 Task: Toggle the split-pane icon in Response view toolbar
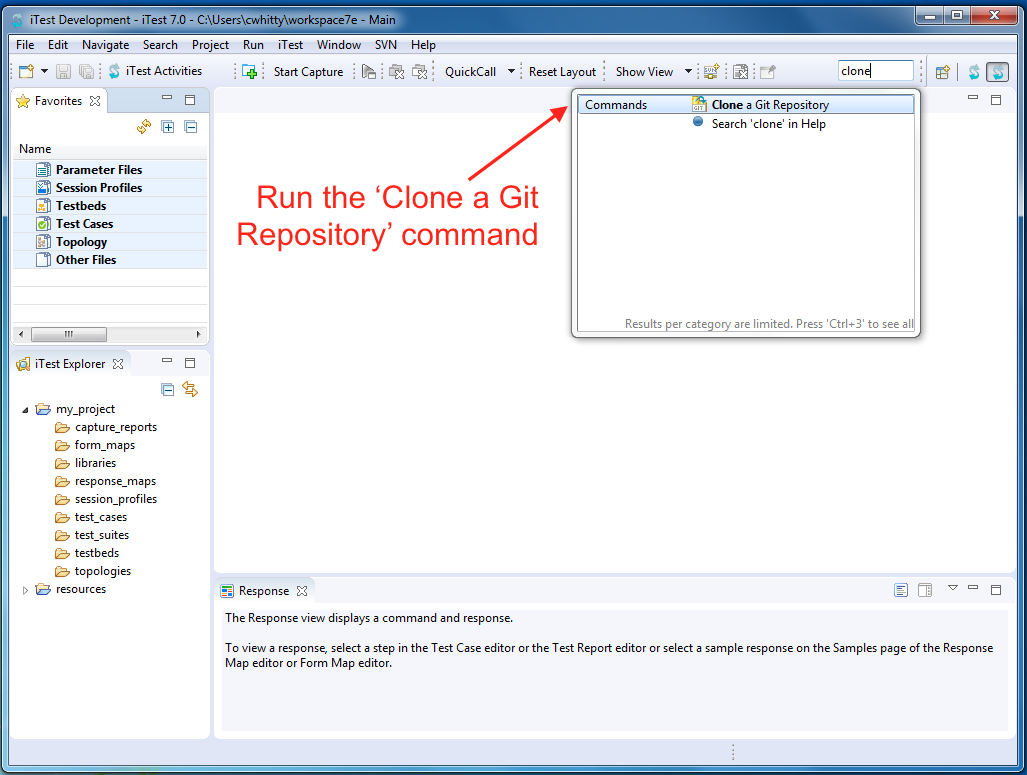925,590
